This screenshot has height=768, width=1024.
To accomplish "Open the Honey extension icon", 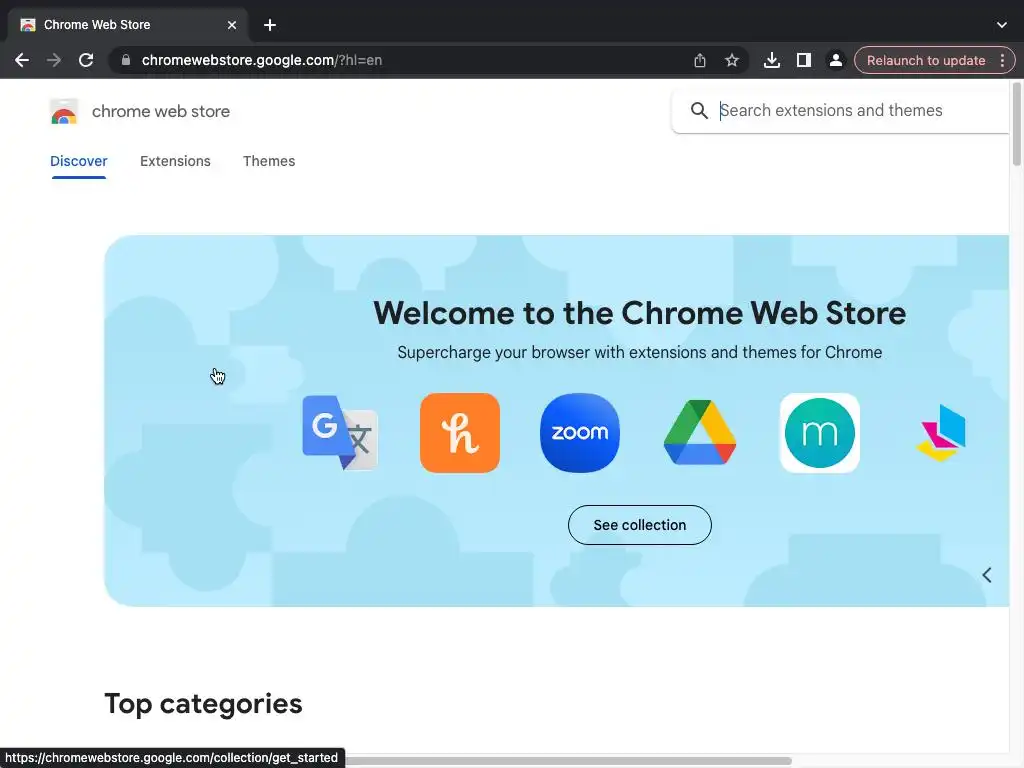I will 460,432.
